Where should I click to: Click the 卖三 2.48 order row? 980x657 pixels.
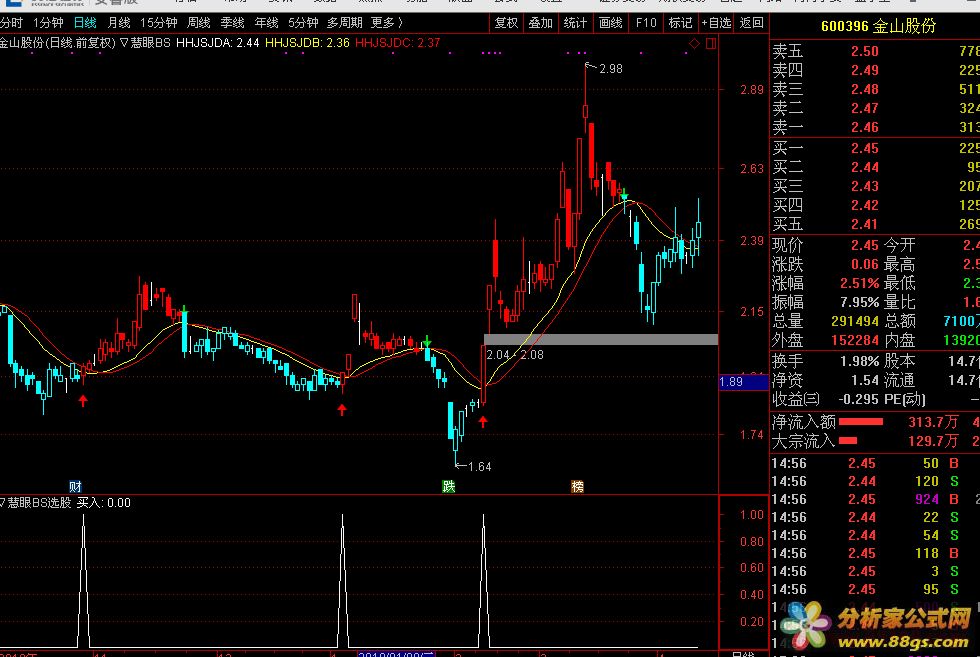876,89
